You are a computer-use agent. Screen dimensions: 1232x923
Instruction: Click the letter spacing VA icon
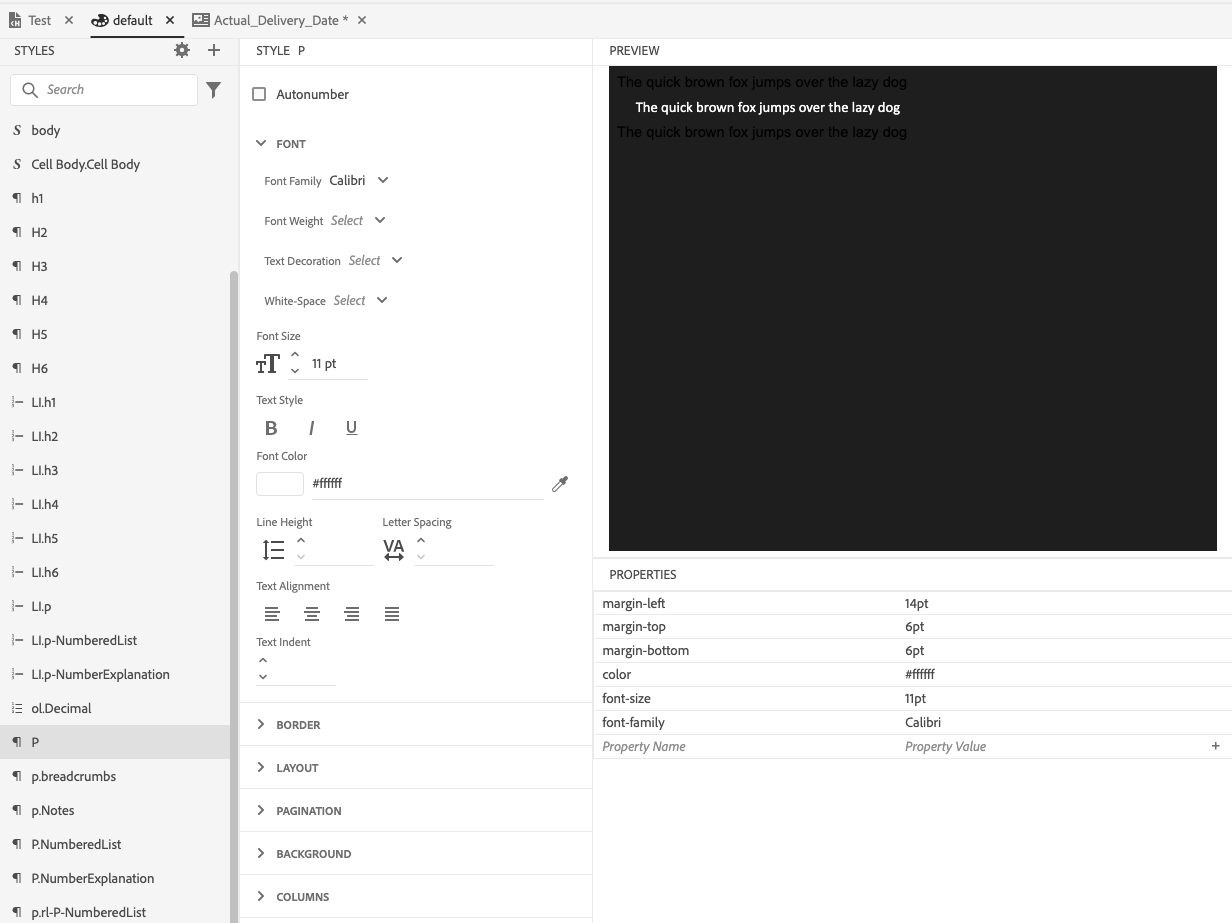[392, 549]
